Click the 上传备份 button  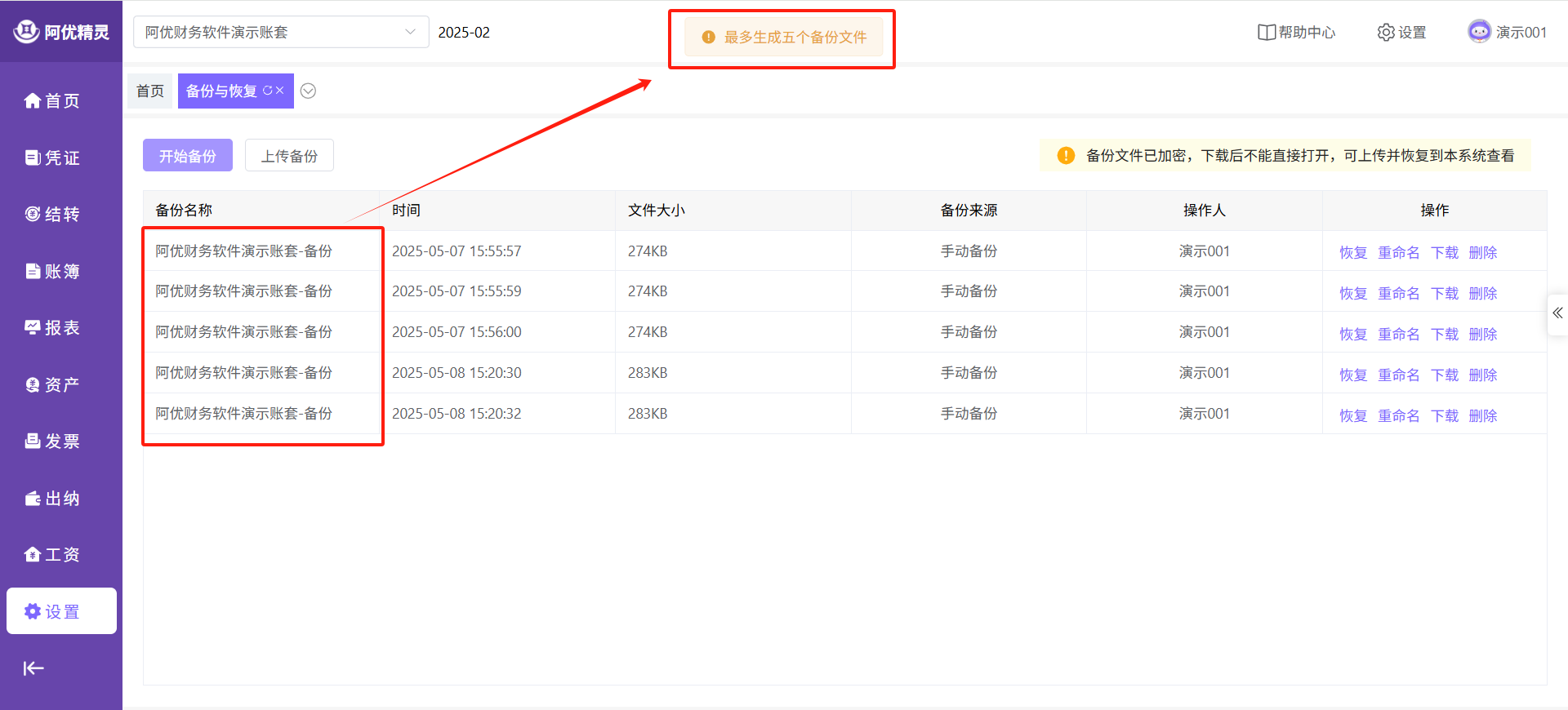289,155
